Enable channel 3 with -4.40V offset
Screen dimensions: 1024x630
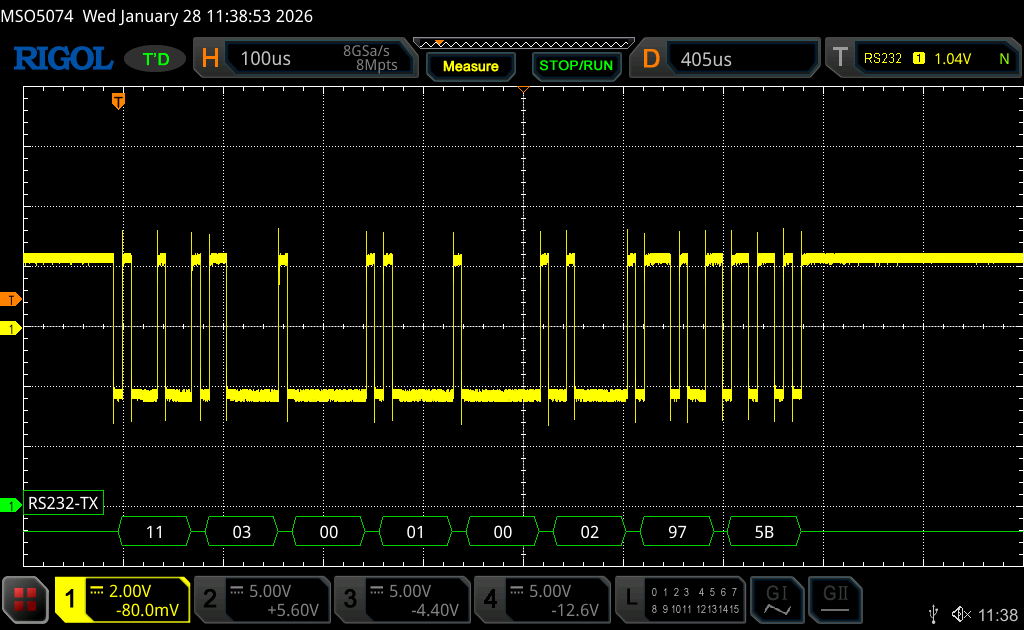pos(402,600)
